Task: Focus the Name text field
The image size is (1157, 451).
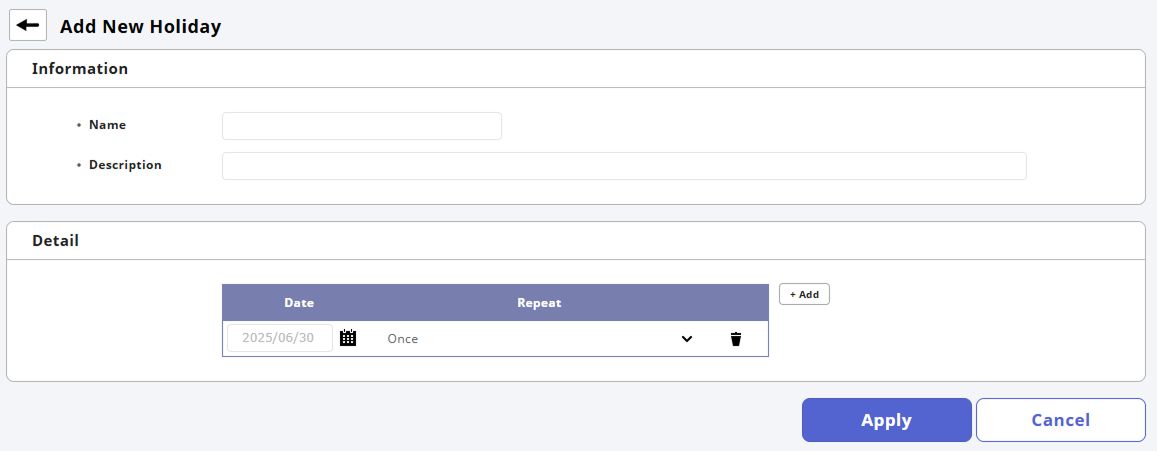Action: pyautogui.click(x=361, y=126)
